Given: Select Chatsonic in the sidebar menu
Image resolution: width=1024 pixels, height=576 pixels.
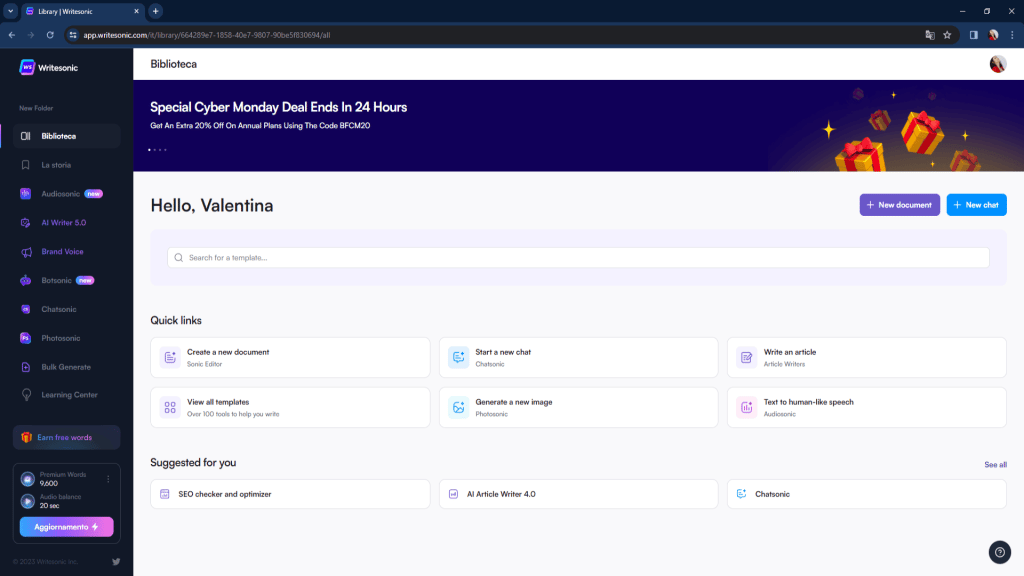Looking at the screenshot, I should (x=60, y=310).
